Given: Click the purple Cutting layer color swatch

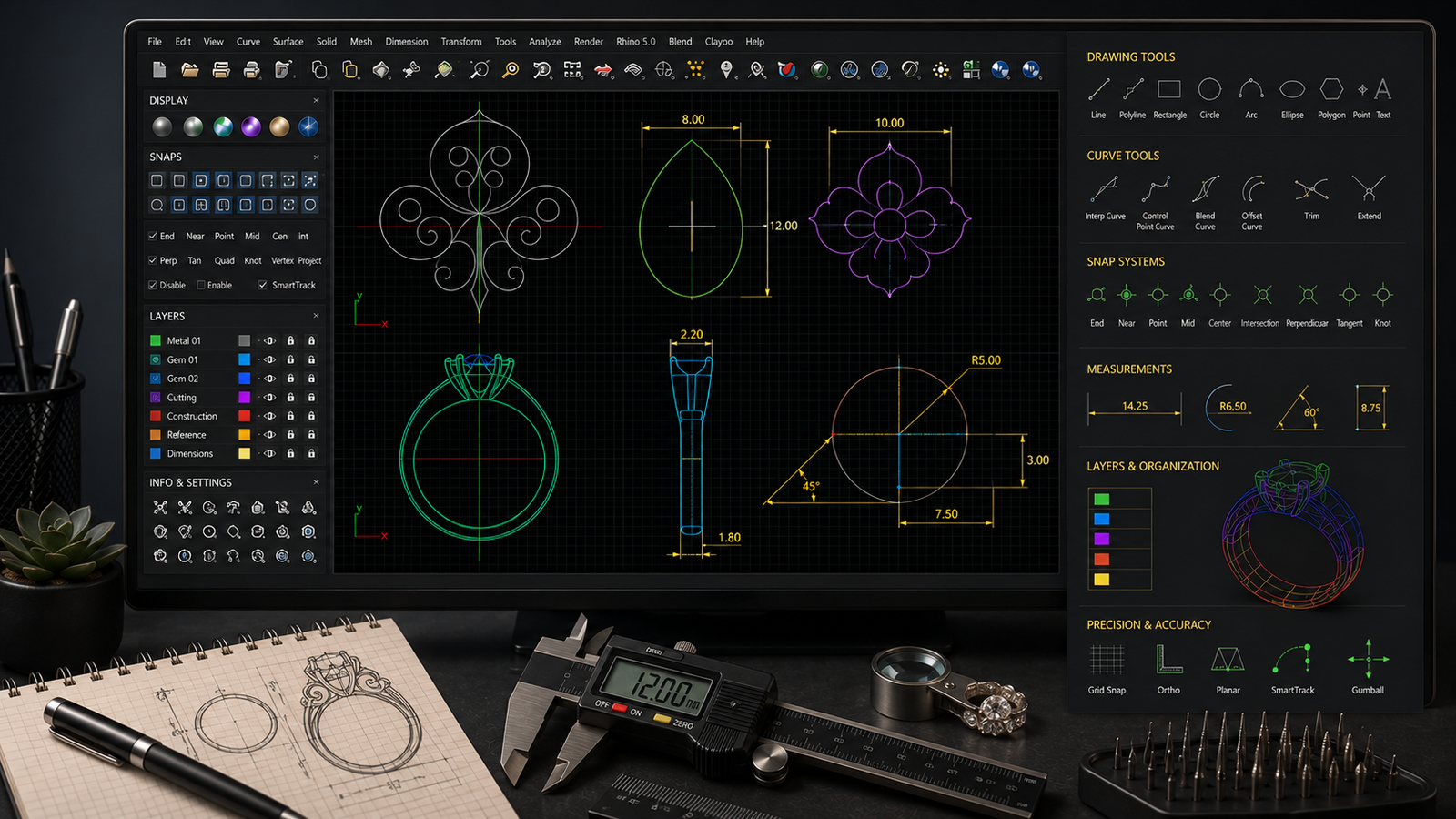Looking at the screenshot, I should [x=244, y=398].
